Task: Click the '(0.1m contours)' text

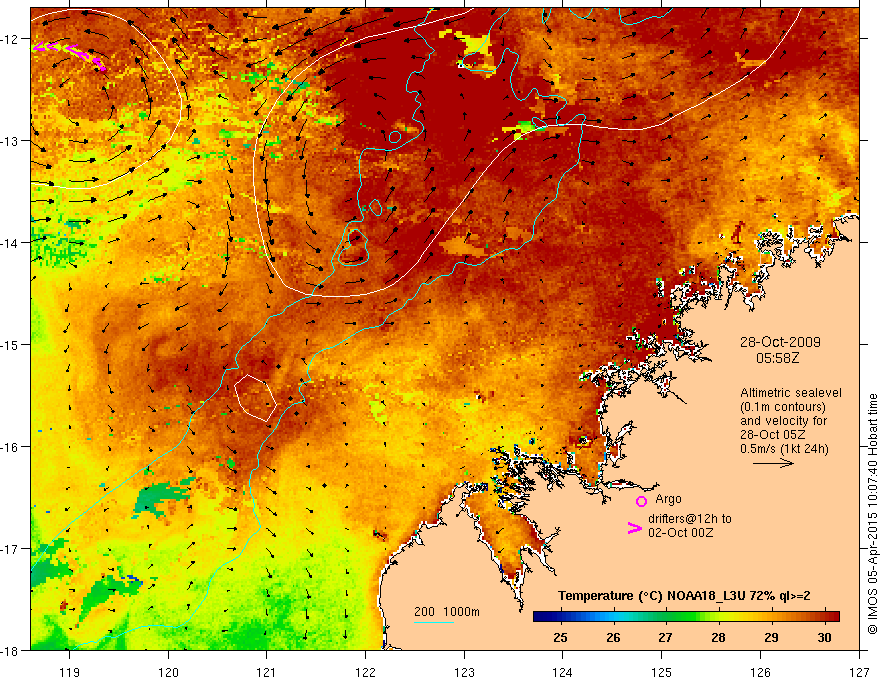Action: 783,407
